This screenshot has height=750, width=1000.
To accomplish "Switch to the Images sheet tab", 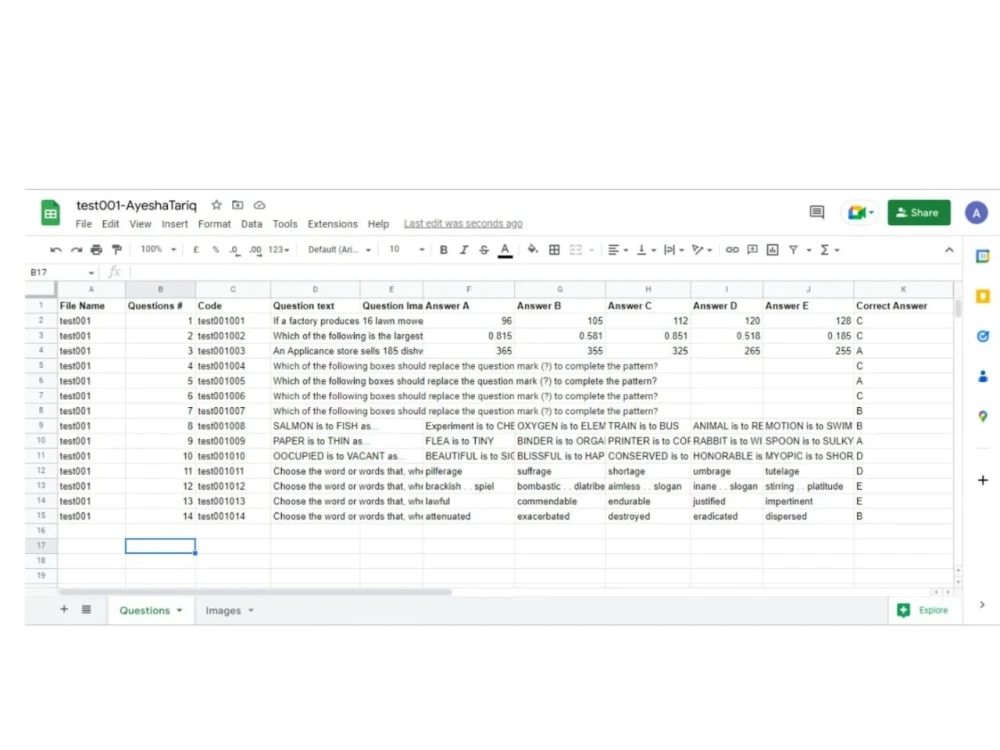I will [x=229, y=610].
